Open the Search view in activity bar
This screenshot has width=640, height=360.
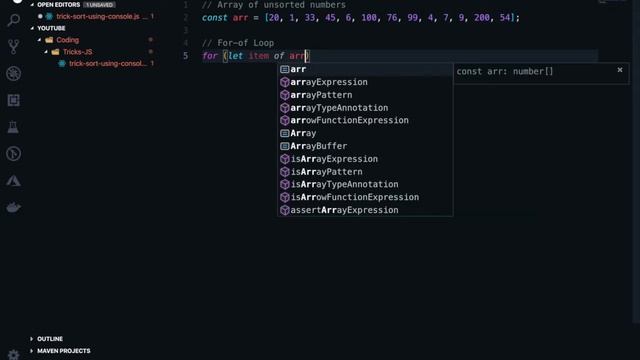tap(13, 20)
